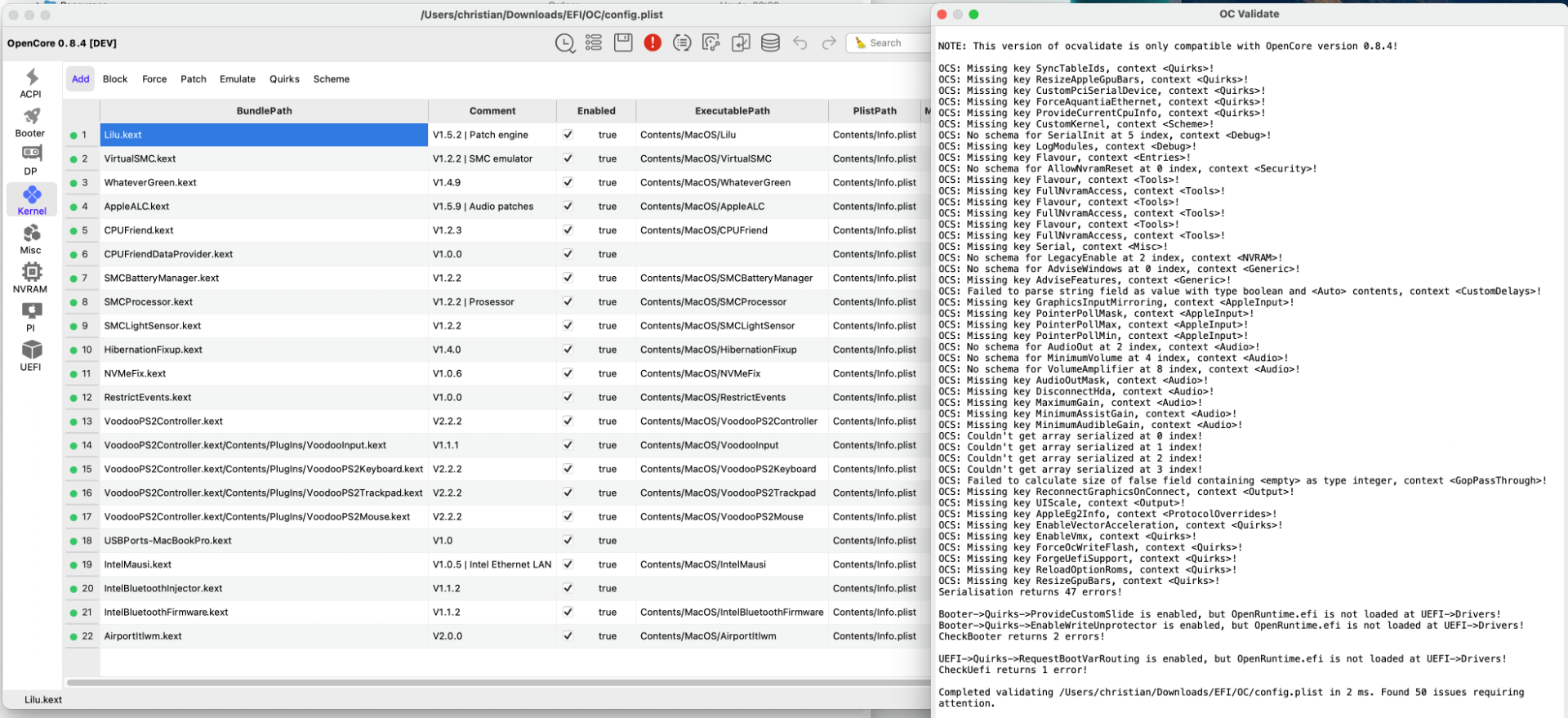Viewport: 1568px width, 718px height.
Task: Open the Quirks tab
Action: (284, 79)
